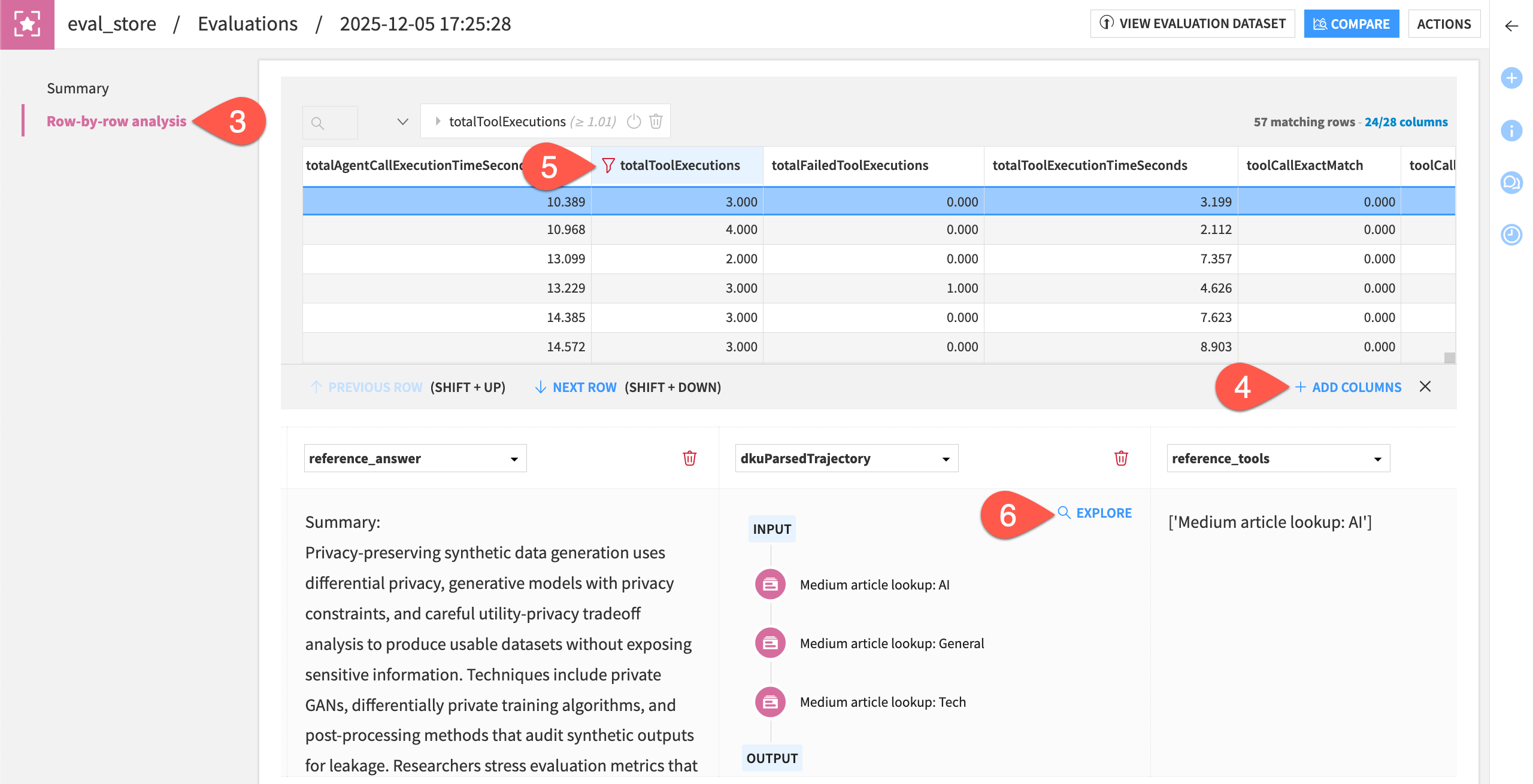
Task: Click the COMPARE button
Action: (1351, 23)
